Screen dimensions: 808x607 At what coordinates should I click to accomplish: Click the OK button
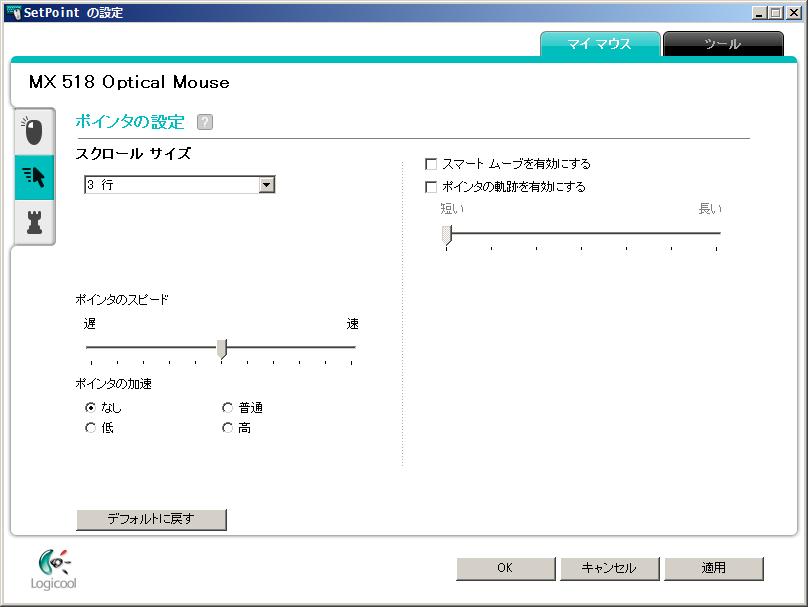(505, 568)
